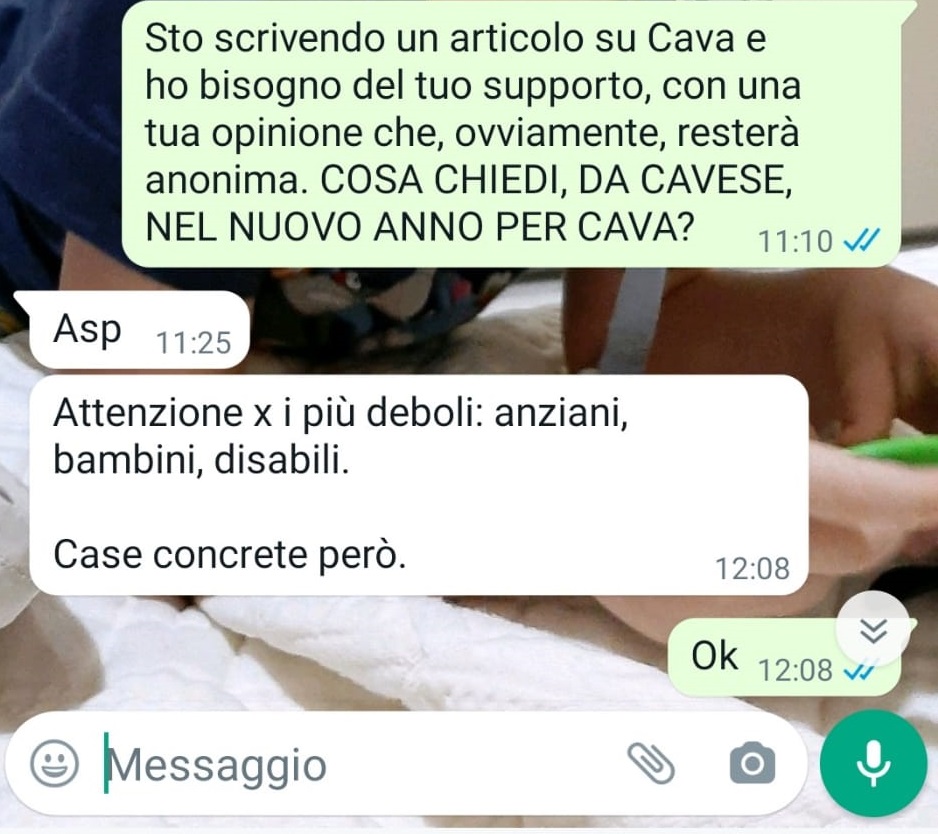Viewport: 938px width, 834px height.
Task: Tap the green microphone voice button
Action: (873, 763)
